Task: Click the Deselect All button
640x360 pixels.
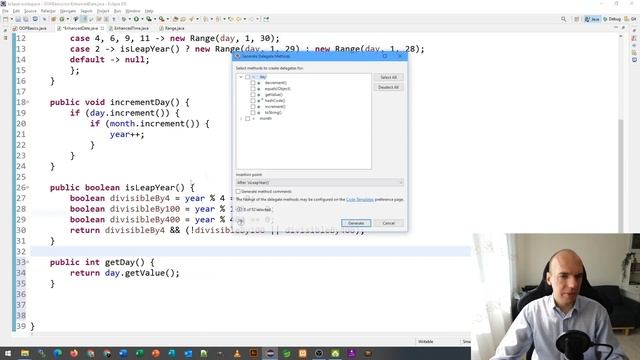Action: (x=389, y=87)
